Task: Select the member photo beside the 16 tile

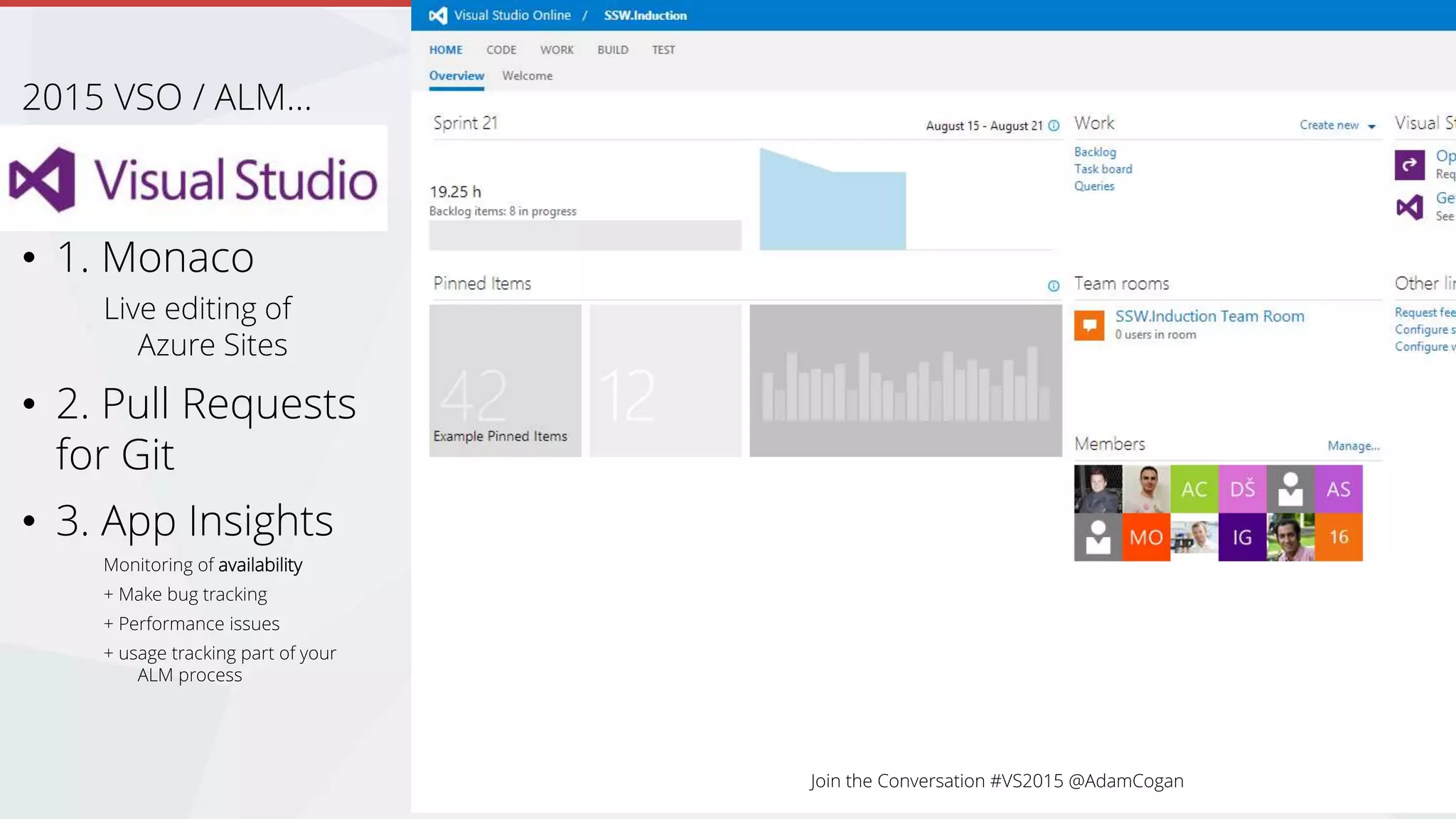Action: [x=1291, y=537]
